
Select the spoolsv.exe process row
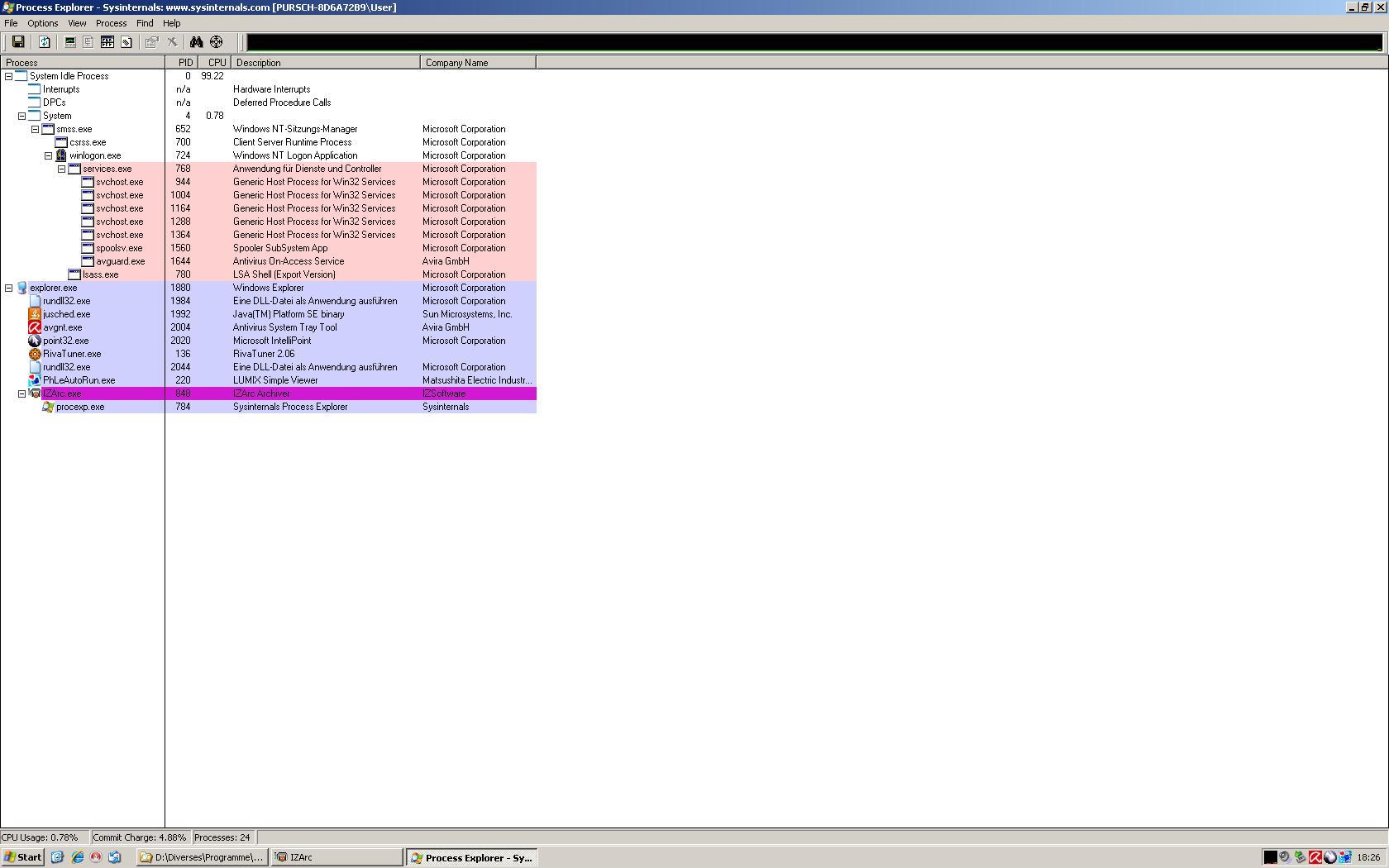point(268,248)
